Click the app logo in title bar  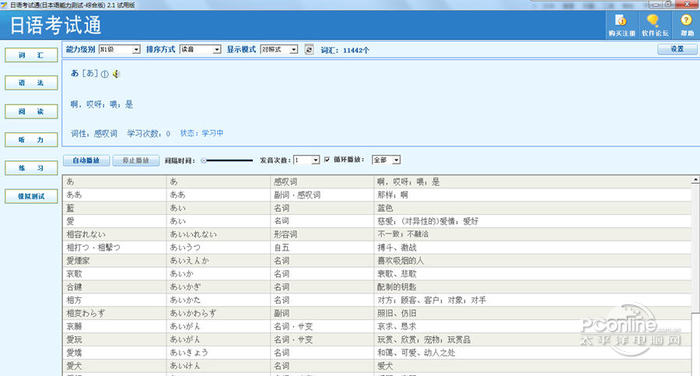coord(4,4)
